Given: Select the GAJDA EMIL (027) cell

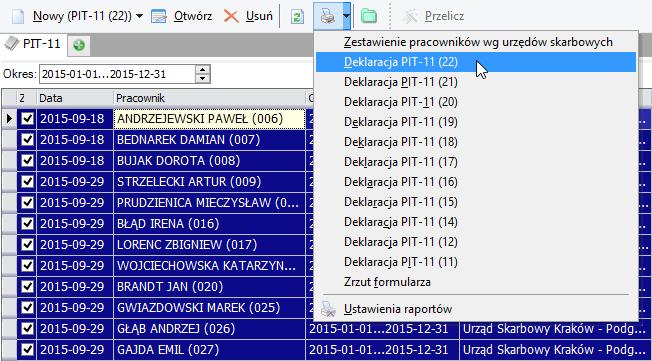Looking at the screenshot, I should [209, 349].
